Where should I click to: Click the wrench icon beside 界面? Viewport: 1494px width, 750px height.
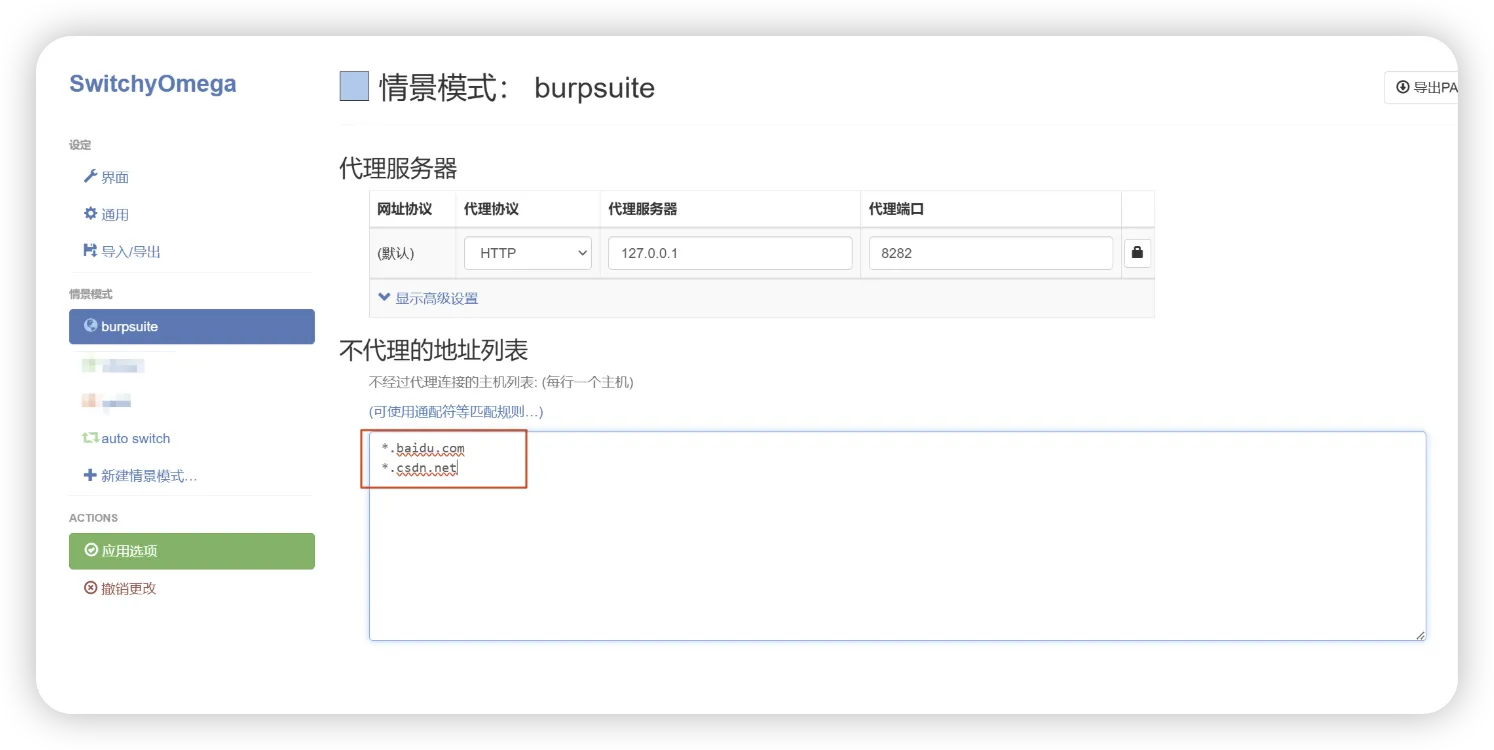(x=90, y=177)
